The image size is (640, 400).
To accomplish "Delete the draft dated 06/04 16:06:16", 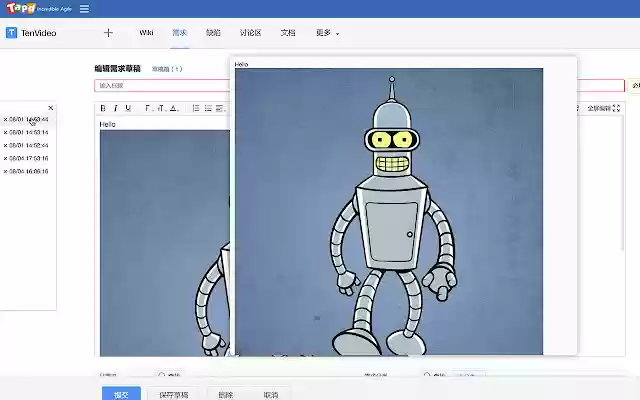I will [5, 171].
